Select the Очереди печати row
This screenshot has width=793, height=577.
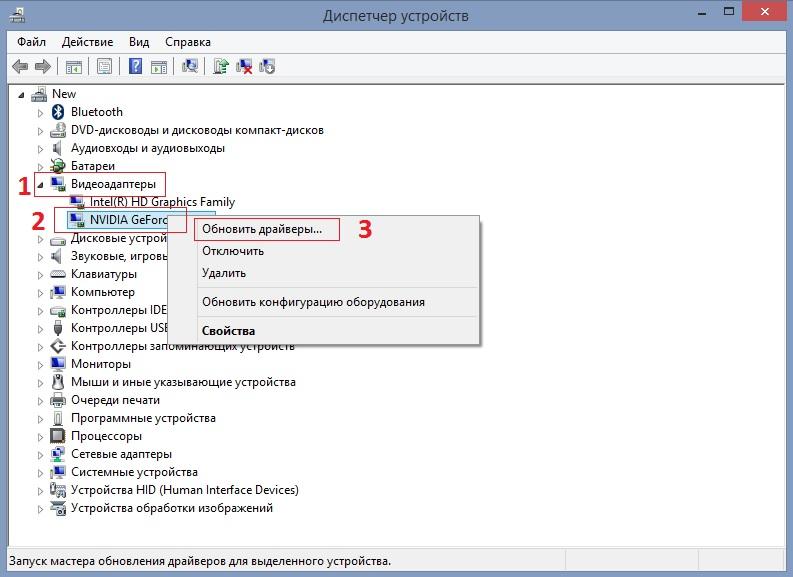(115, 400)
